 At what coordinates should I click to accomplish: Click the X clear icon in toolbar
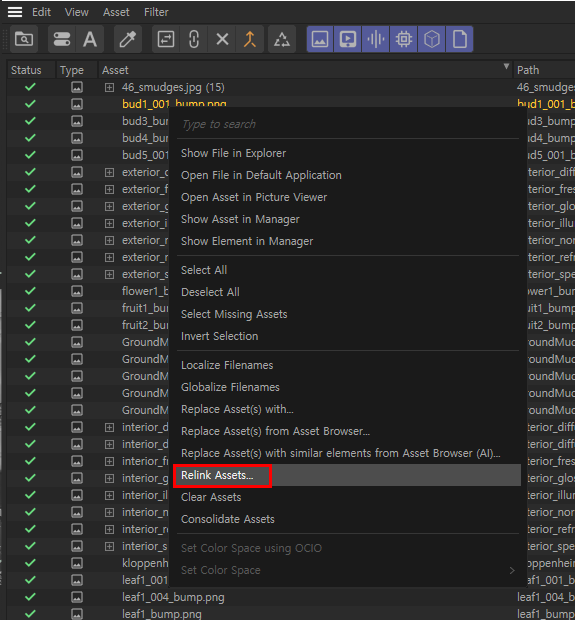[222, 39]
